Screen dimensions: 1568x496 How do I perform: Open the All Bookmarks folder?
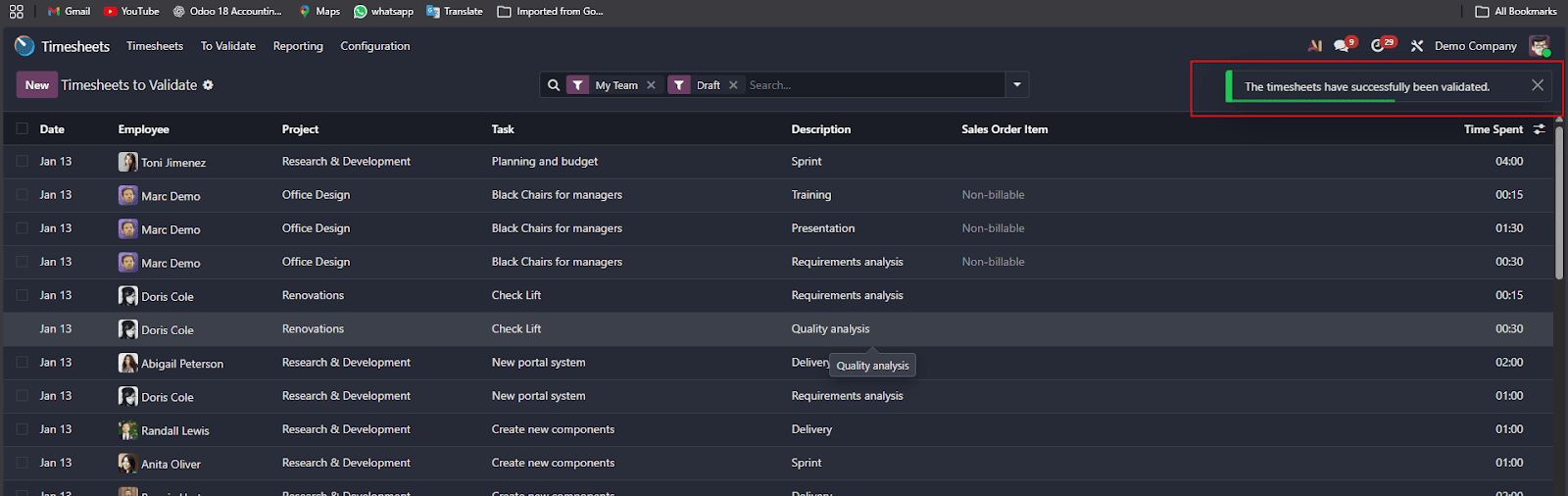click(1516, 12)
